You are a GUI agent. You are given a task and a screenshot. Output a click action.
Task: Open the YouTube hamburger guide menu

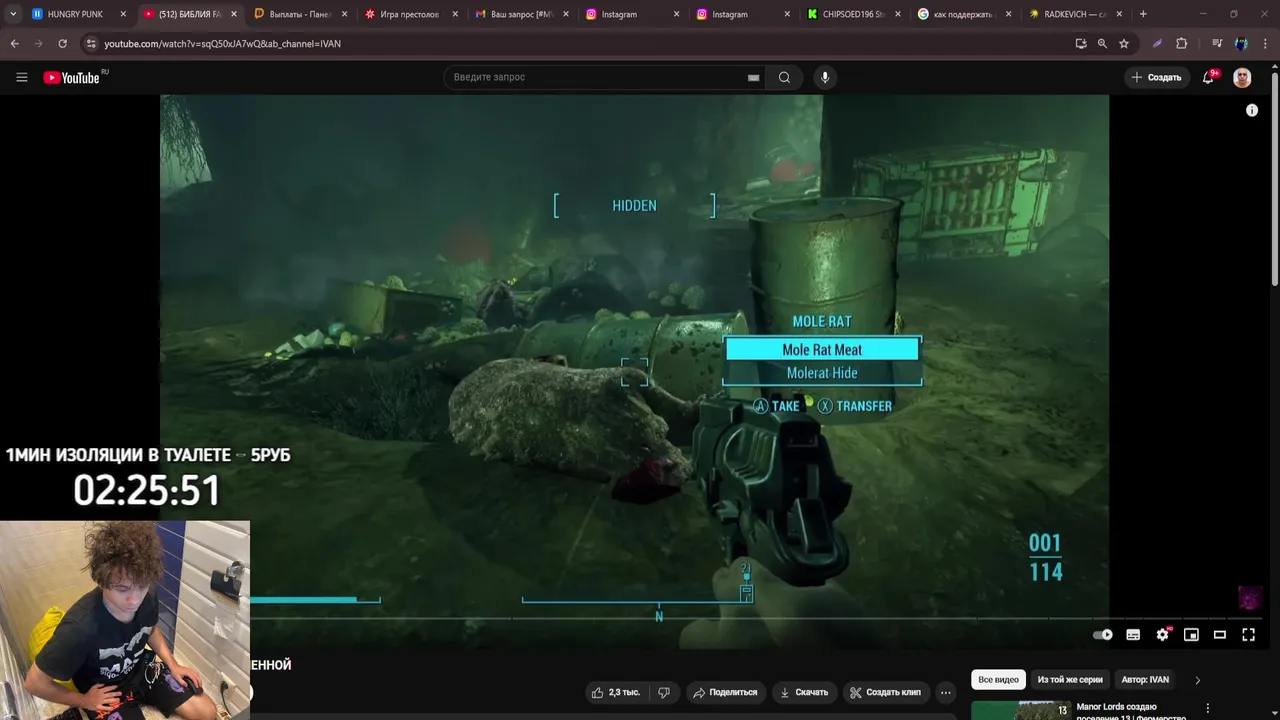coord(21,77)
